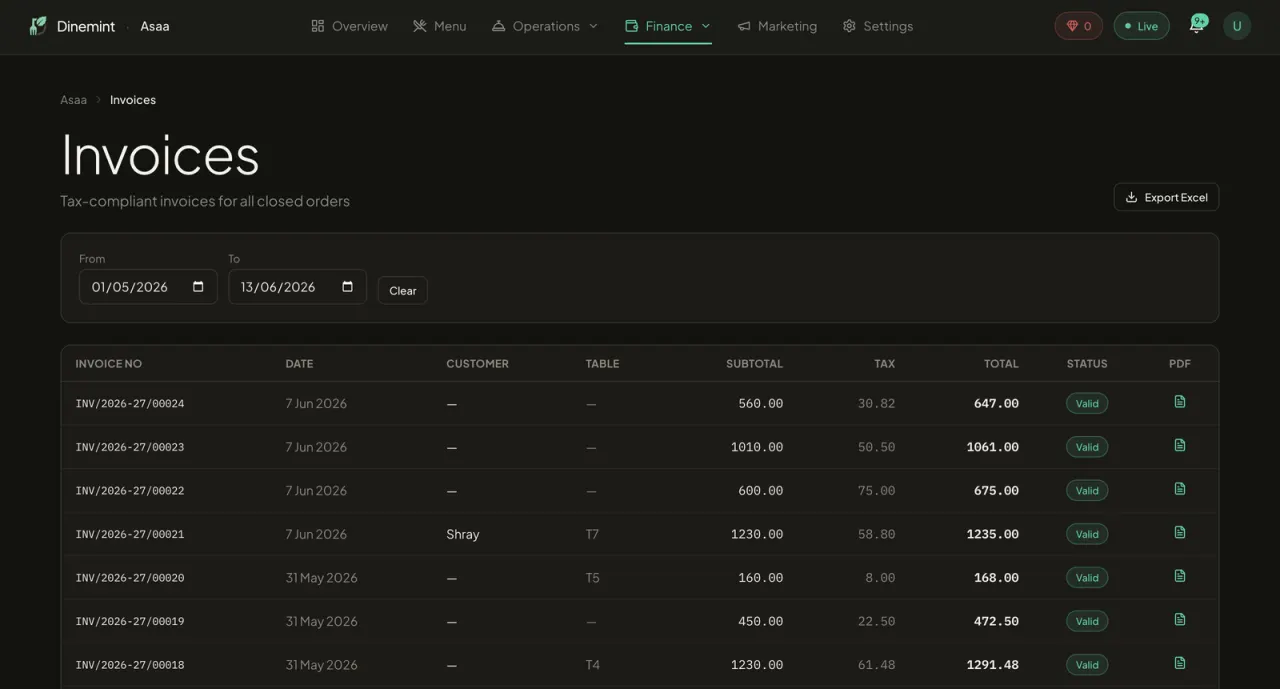Open the user avatar U menu
This screenshot has height=689, width=1280.
[1237, 26]
